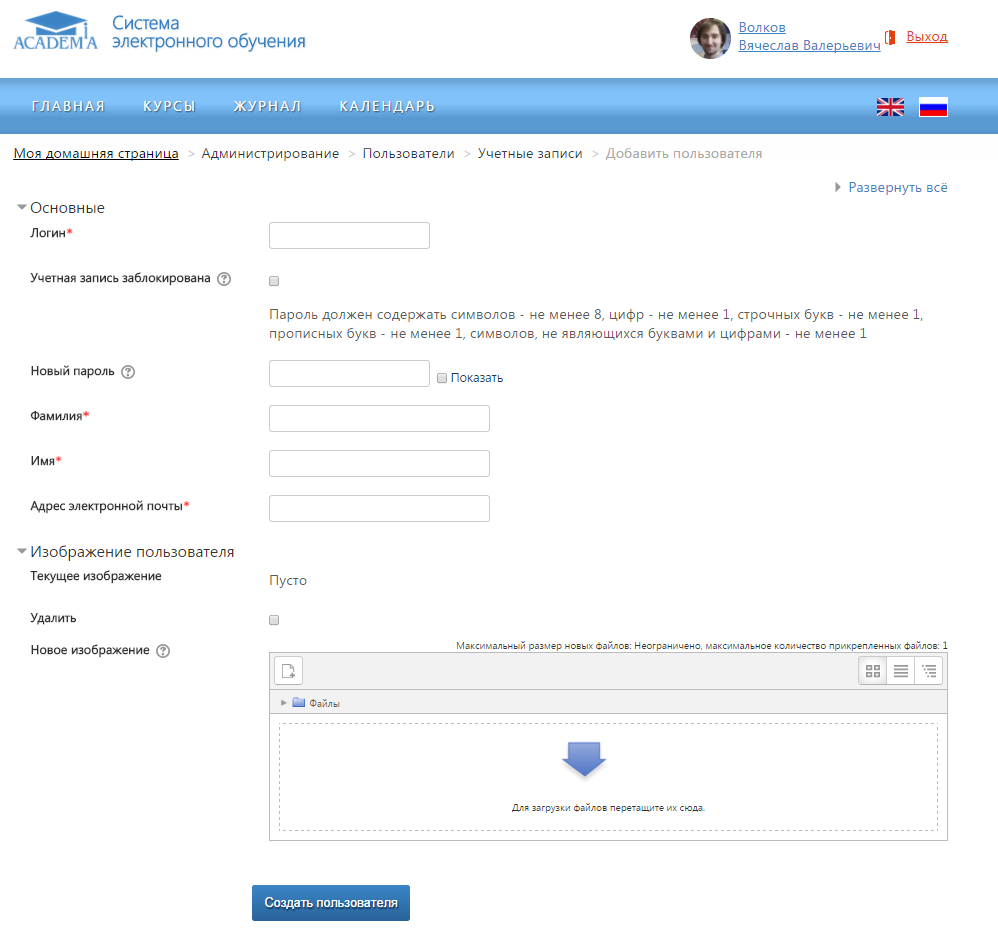Click into the Логин input field

coord(349,235)
